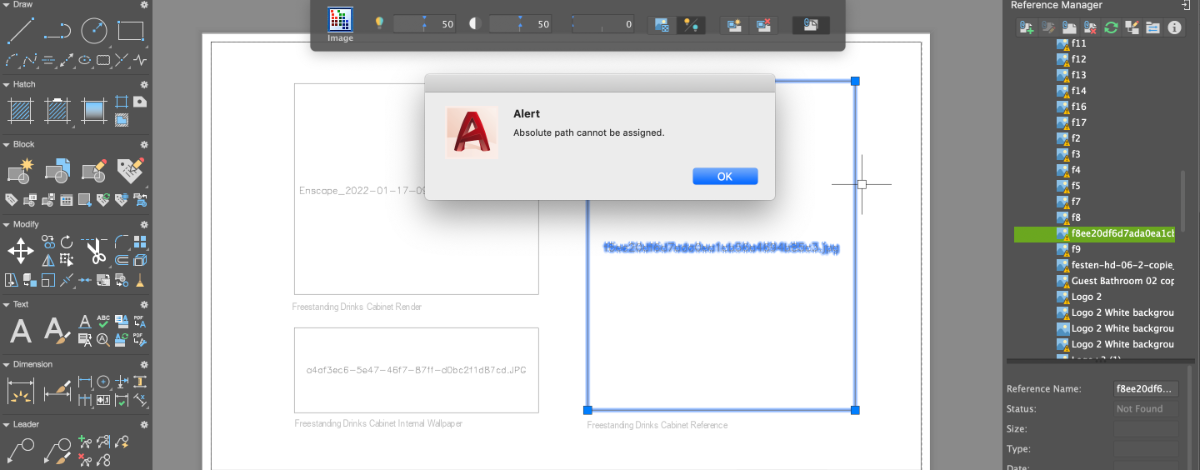This screenshot has height=470, width=1200.
Task: Click the contrast half-circle icon
Action: click(x=475, y=23)
